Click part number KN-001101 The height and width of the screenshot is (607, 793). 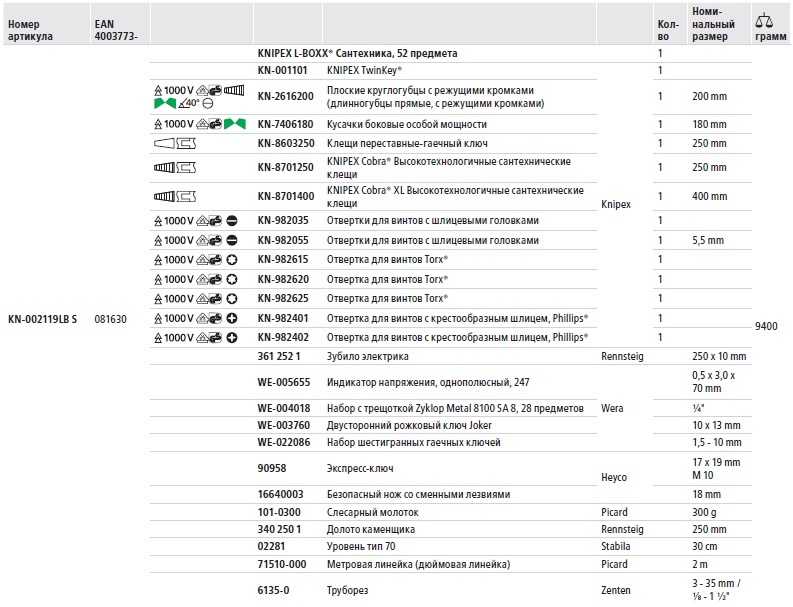coord(282,70)
